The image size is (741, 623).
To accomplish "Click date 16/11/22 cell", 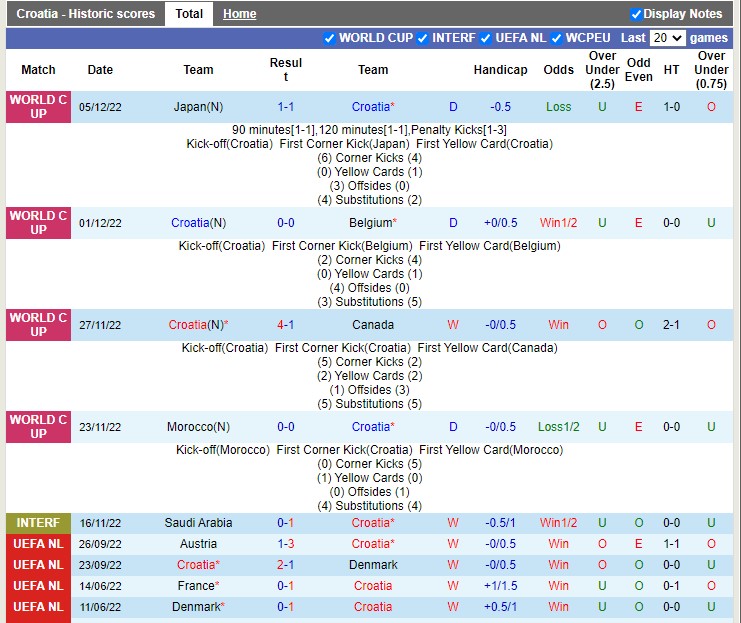I will pyautogui.click(x=100, y=523).
